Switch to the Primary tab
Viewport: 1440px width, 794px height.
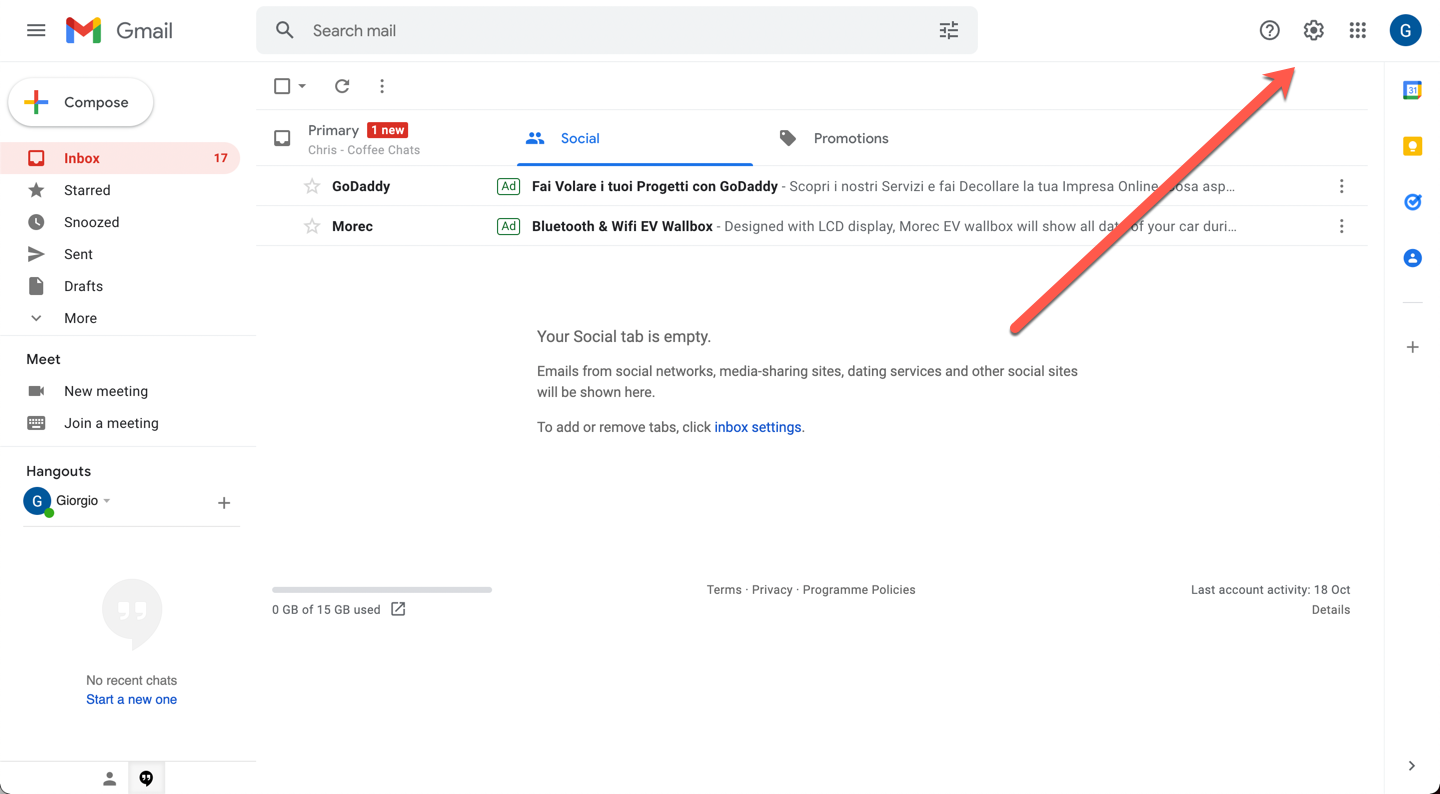[x=386, y=138]
